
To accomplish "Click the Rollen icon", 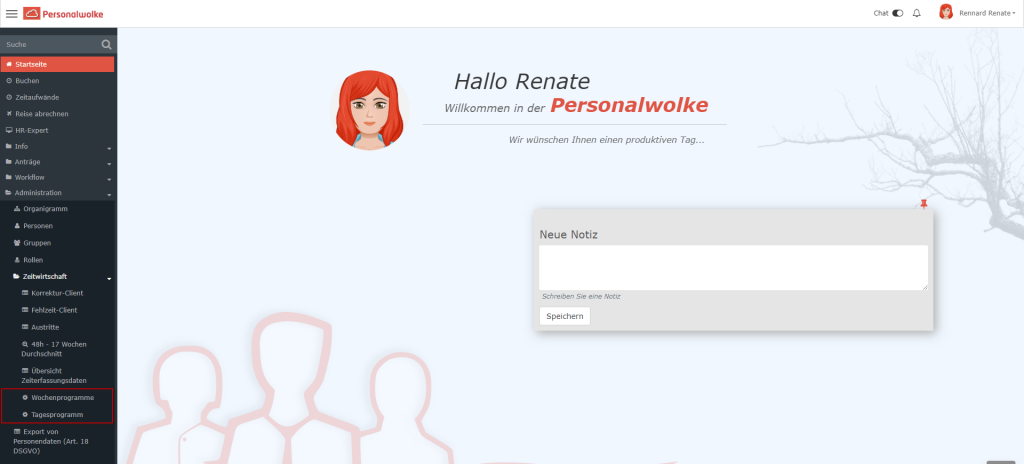I will (17, 259).
